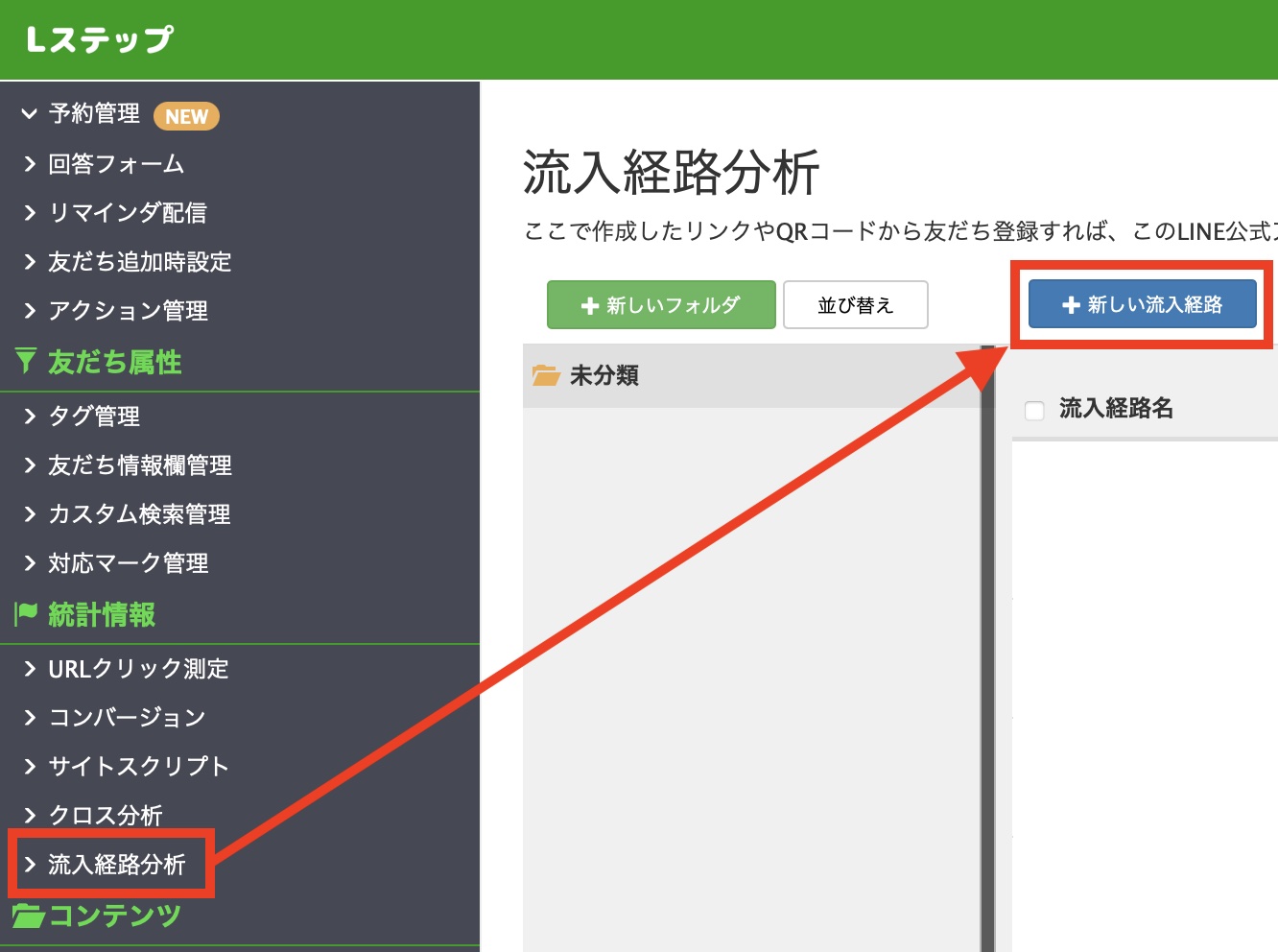Click the Lステップ logo in the header
Viewport: 1278px width, 952px height.
(x=96, y=38)
